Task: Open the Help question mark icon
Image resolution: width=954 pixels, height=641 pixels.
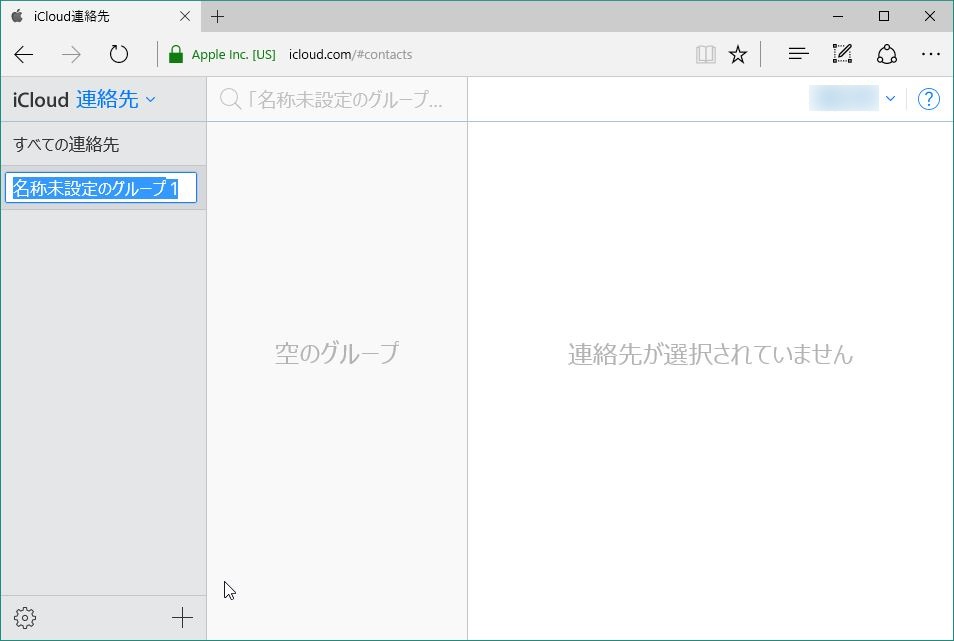Action: click(x=928, y=99)
